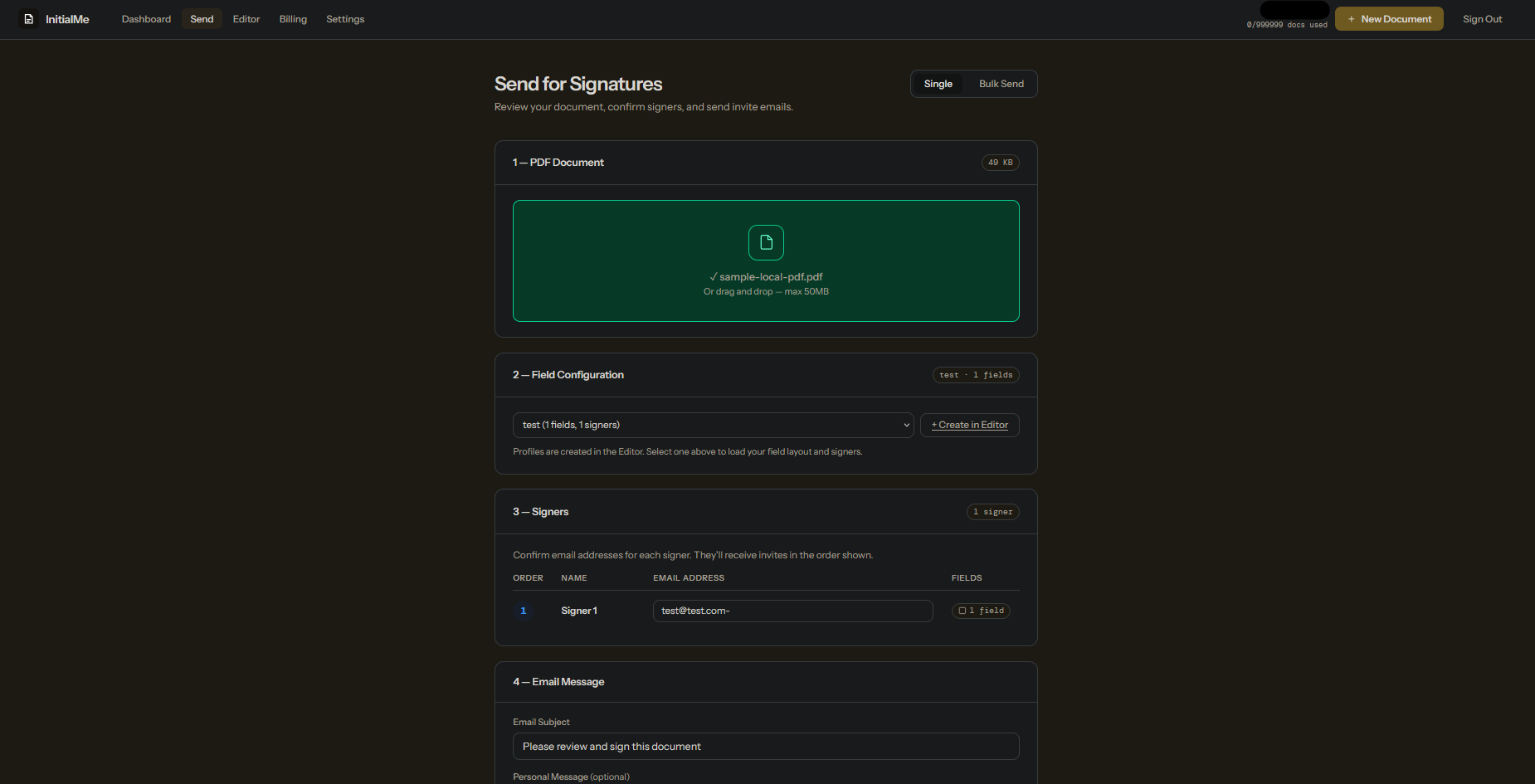This screenshot has width=1535, height=784.
Task: Click the InitialMe logo icon
Action: click(29, 19)
